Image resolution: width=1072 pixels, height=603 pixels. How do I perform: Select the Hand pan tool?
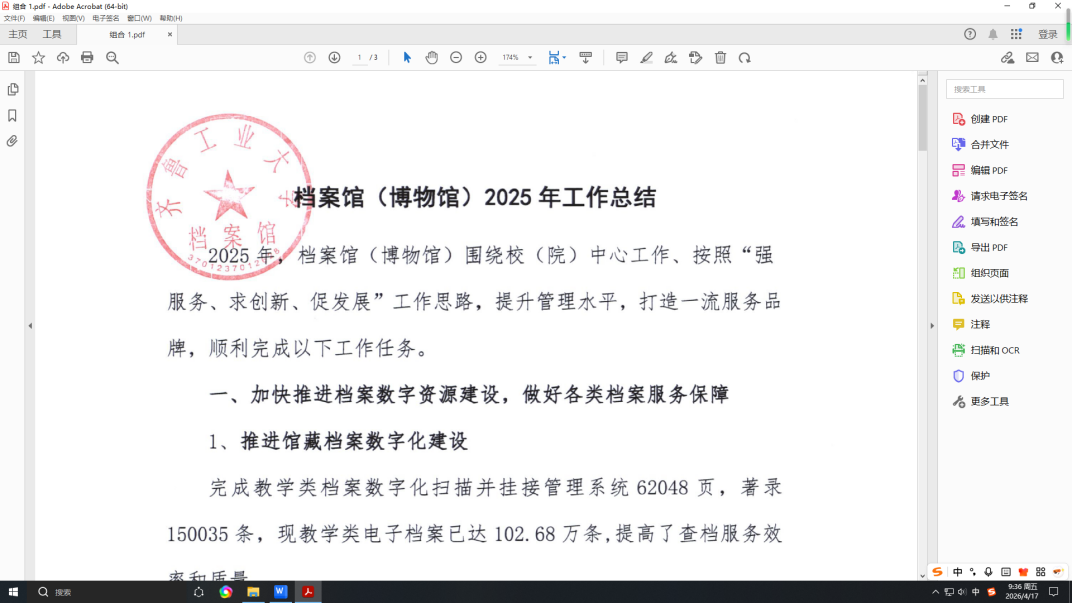[432, 58]
